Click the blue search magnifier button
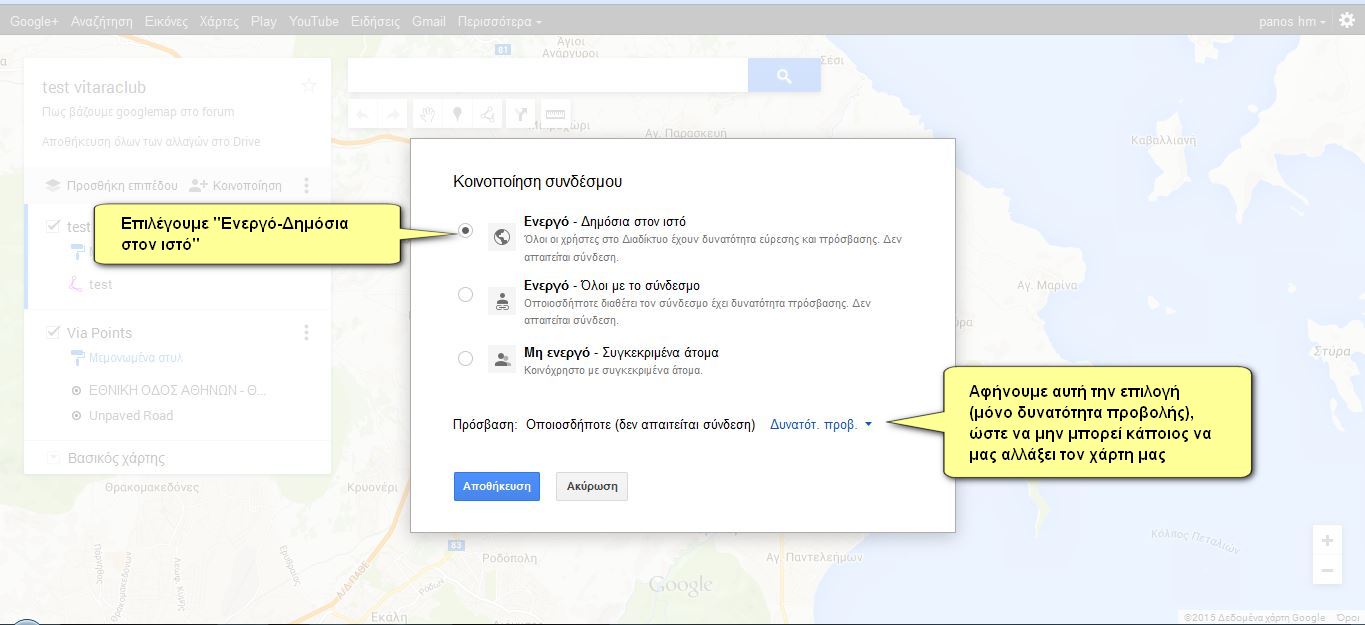The height and width of the screenshot is (625, 1365). point(784,75)
